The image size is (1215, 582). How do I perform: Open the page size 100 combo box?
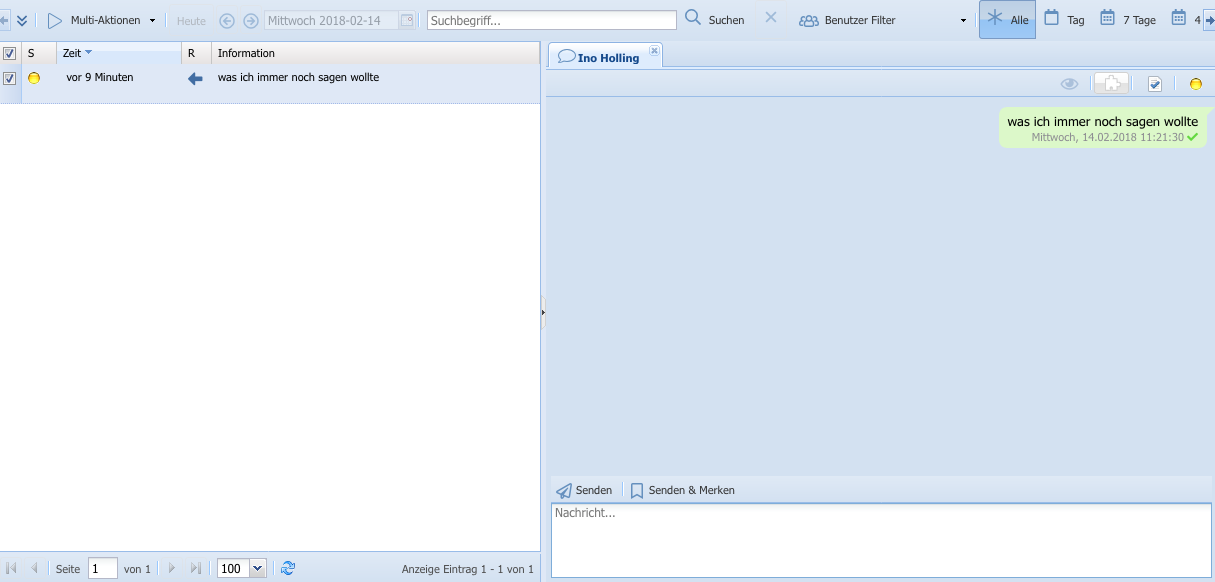coord(257,568)
